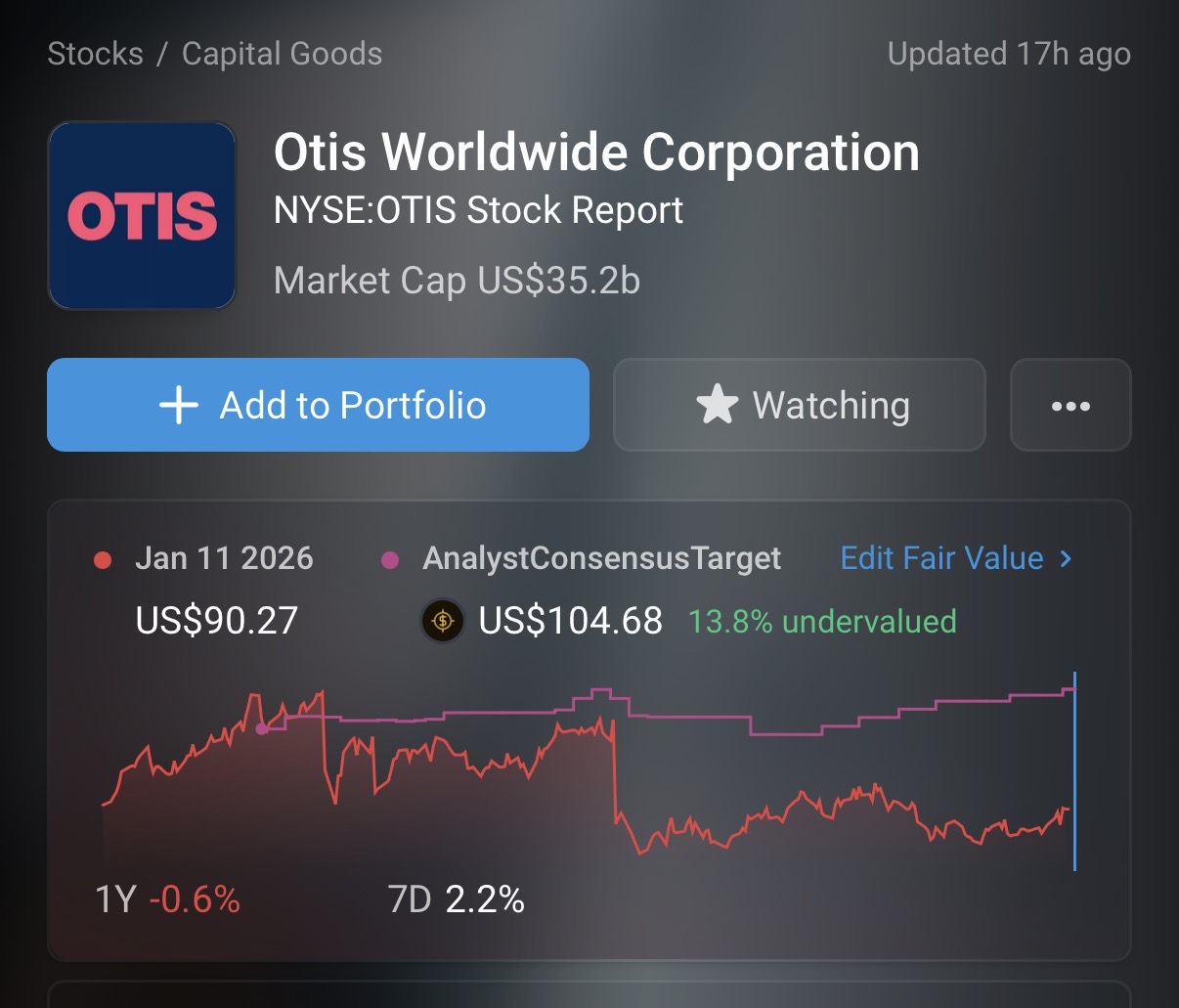The width and height of the screenshot is (1179, 1008).
Task: Go to the Stocks breadcrumb
Action: 95,54
